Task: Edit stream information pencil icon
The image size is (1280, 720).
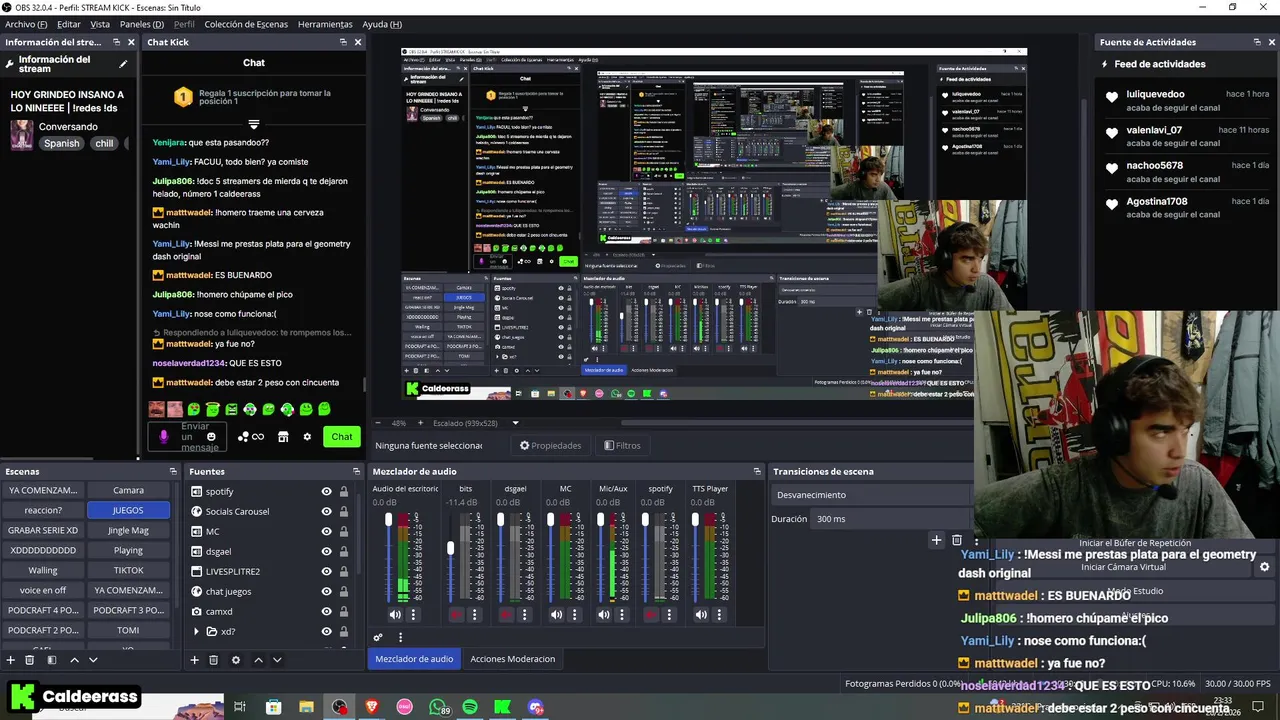Action: pyautogui.click(x=124, y=64)
